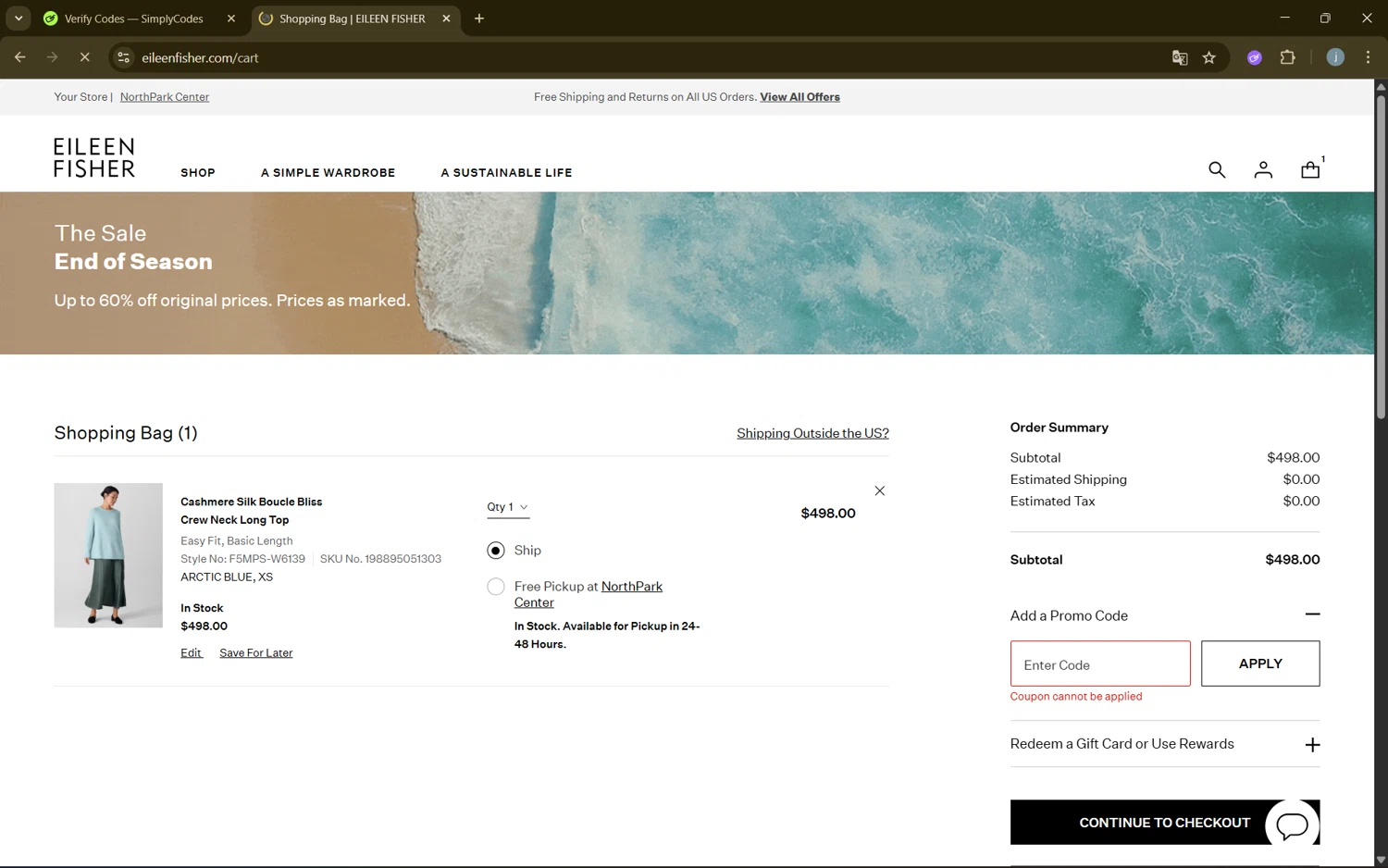Image resolution: width=1388 pixels, height=868 pixels.
Task: Open the account profile icon
Action: point(1263,169)
